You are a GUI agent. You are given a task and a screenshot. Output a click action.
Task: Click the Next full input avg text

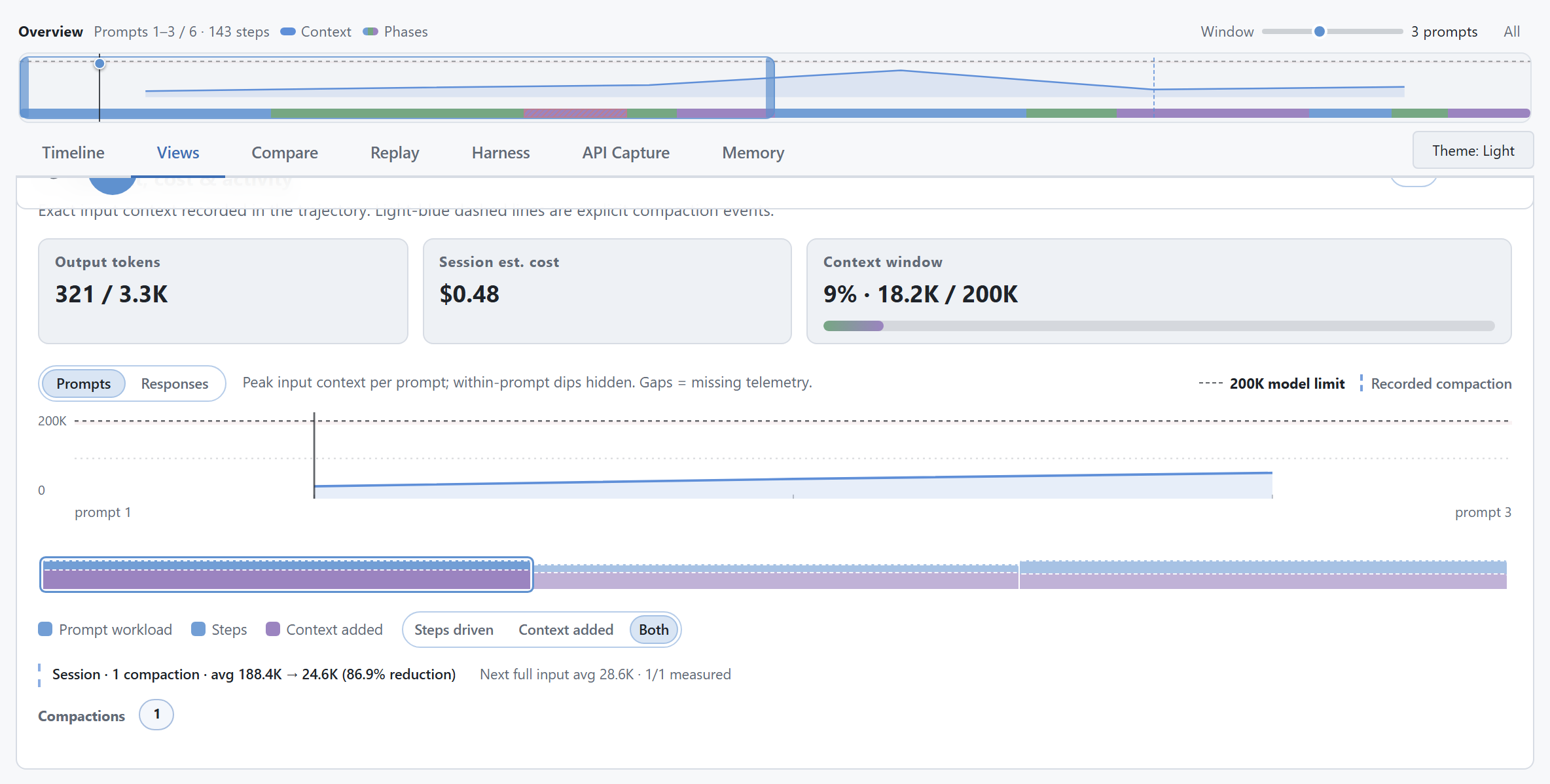tap(605, 674)
